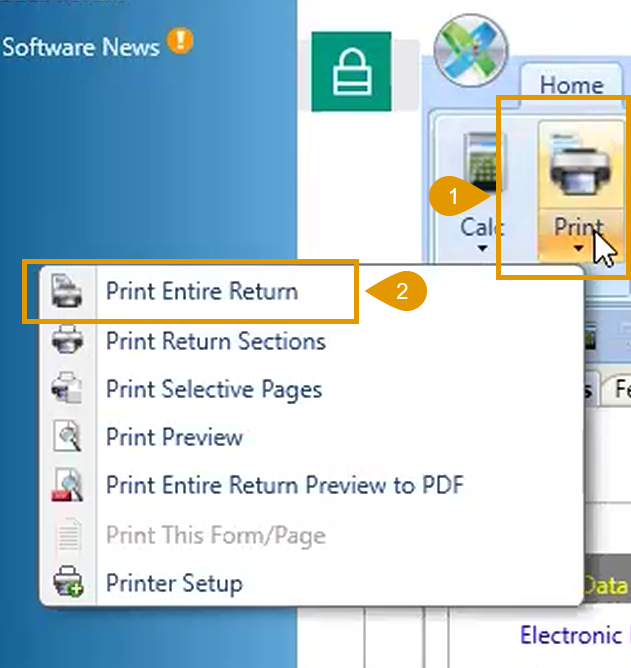Viewport: 631px width, 668px height.
Task: Choose Print Entire Return from menu
Action: [201, 292]
